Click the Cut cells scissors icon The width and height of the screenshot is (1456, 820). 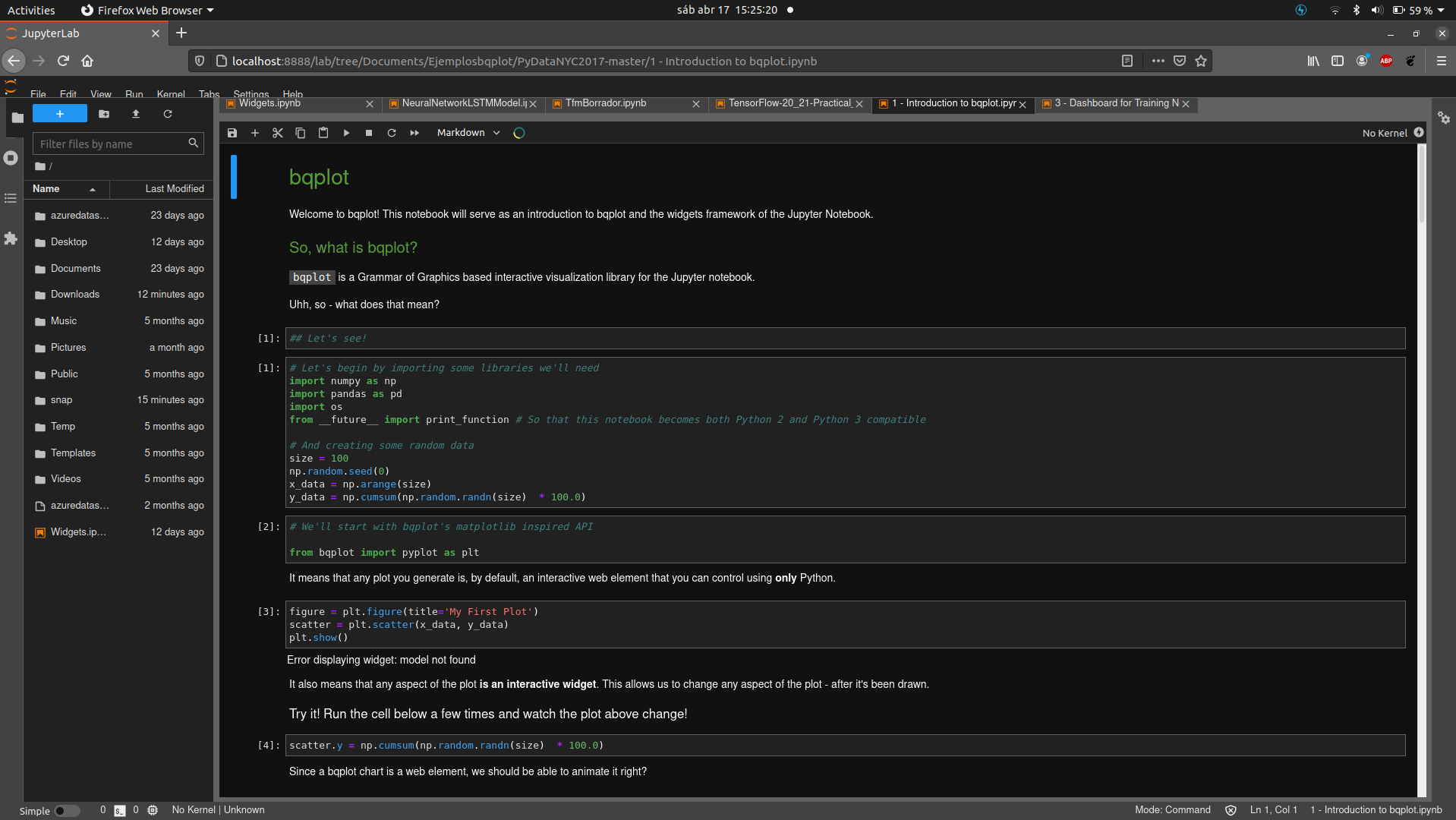(277, 132)
